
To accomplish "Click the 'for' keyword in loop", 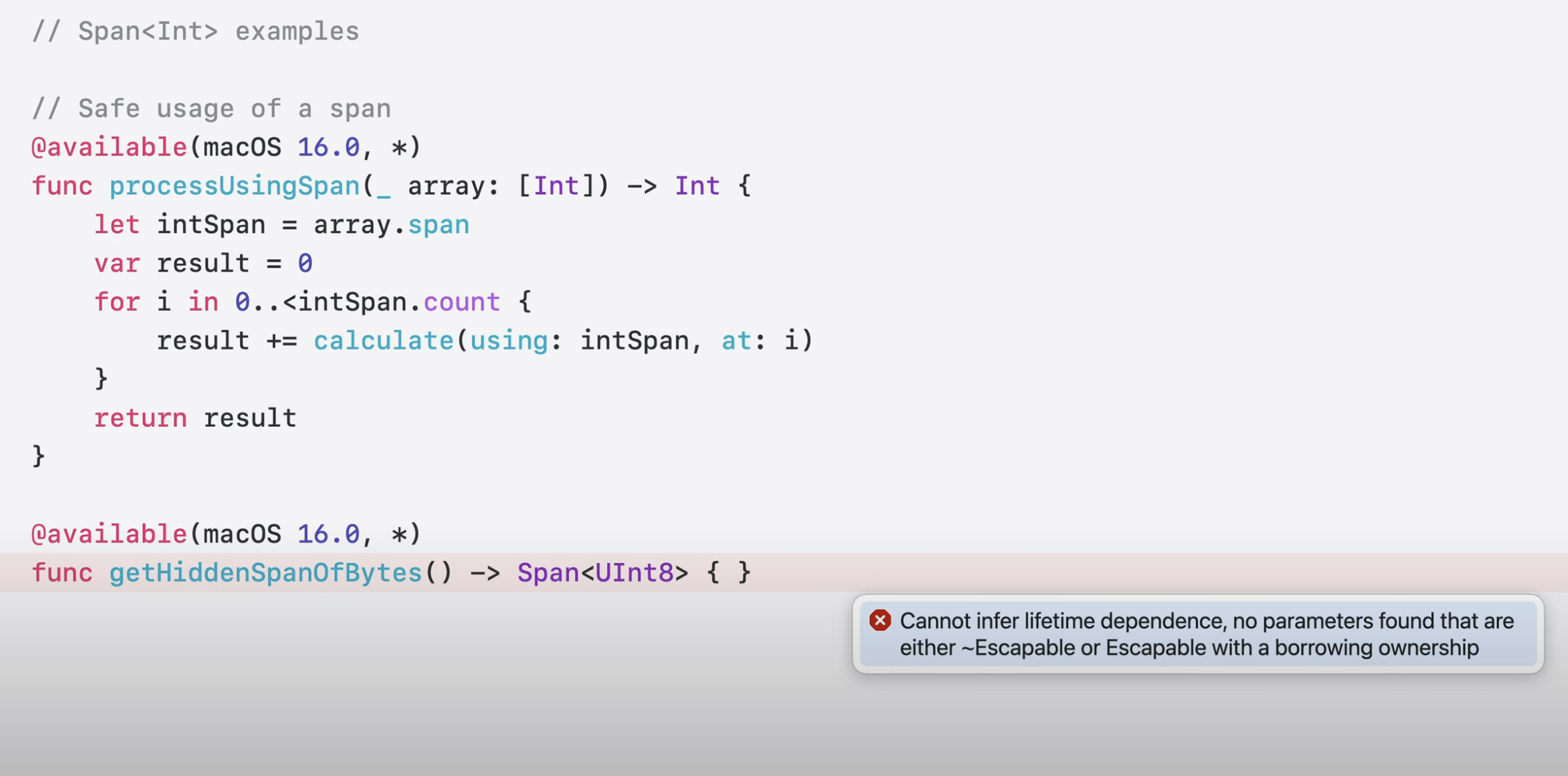I will click(x=116, y=302).
